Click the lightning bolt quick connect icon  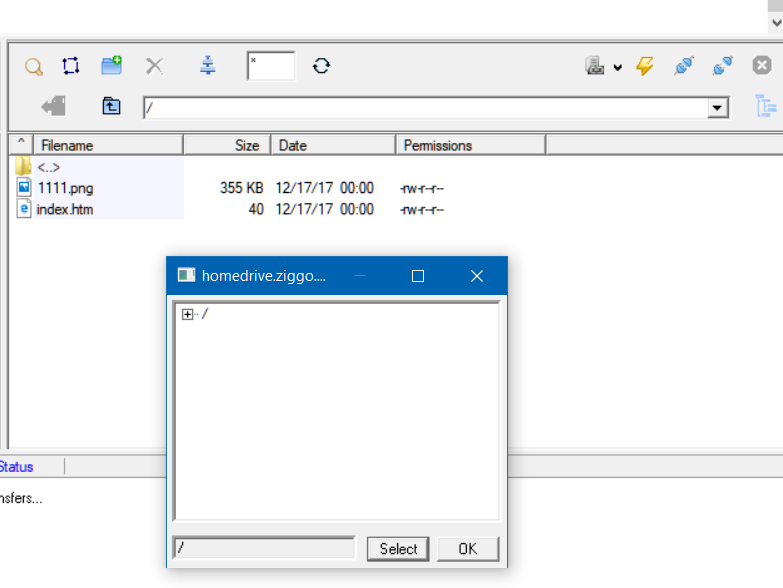[645, 66]
